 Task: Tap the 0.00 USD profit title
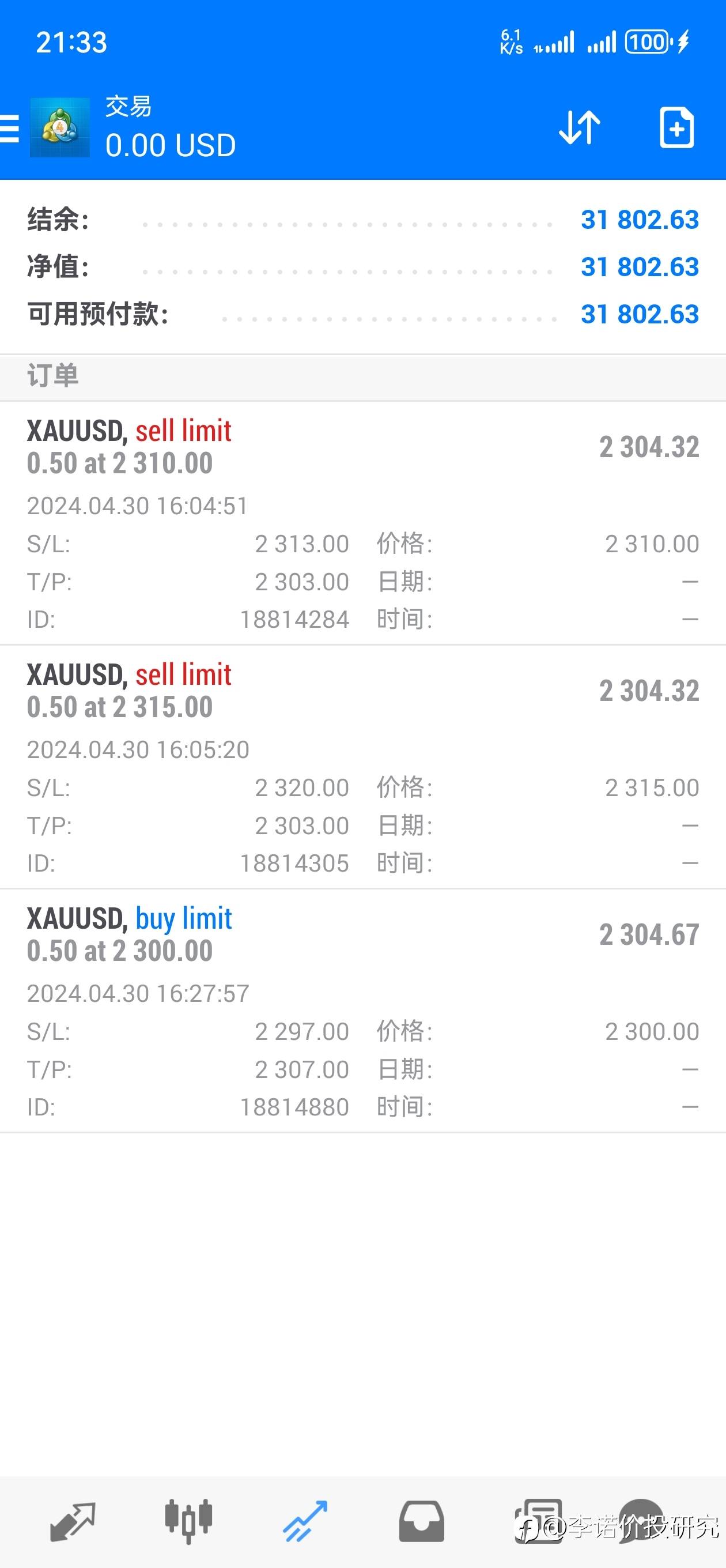[171, 145]
